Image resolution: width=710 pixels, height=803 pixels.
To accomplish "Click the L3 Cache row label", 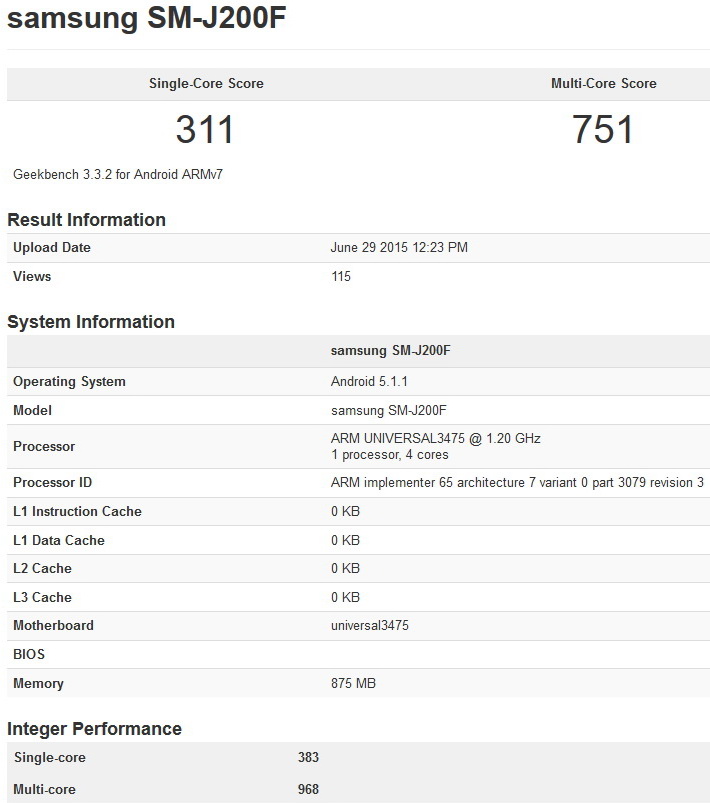I will pyautogui.click(x=42, y=597).
